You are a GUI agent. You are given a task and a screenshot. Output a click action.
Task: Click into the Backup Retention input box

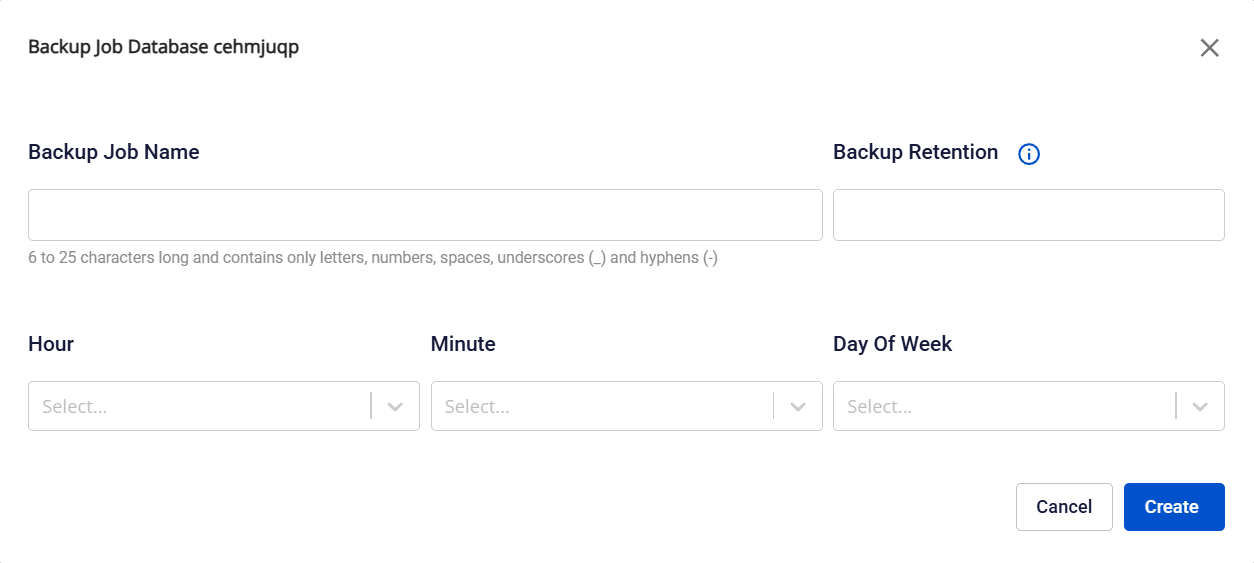point(1028,215)
